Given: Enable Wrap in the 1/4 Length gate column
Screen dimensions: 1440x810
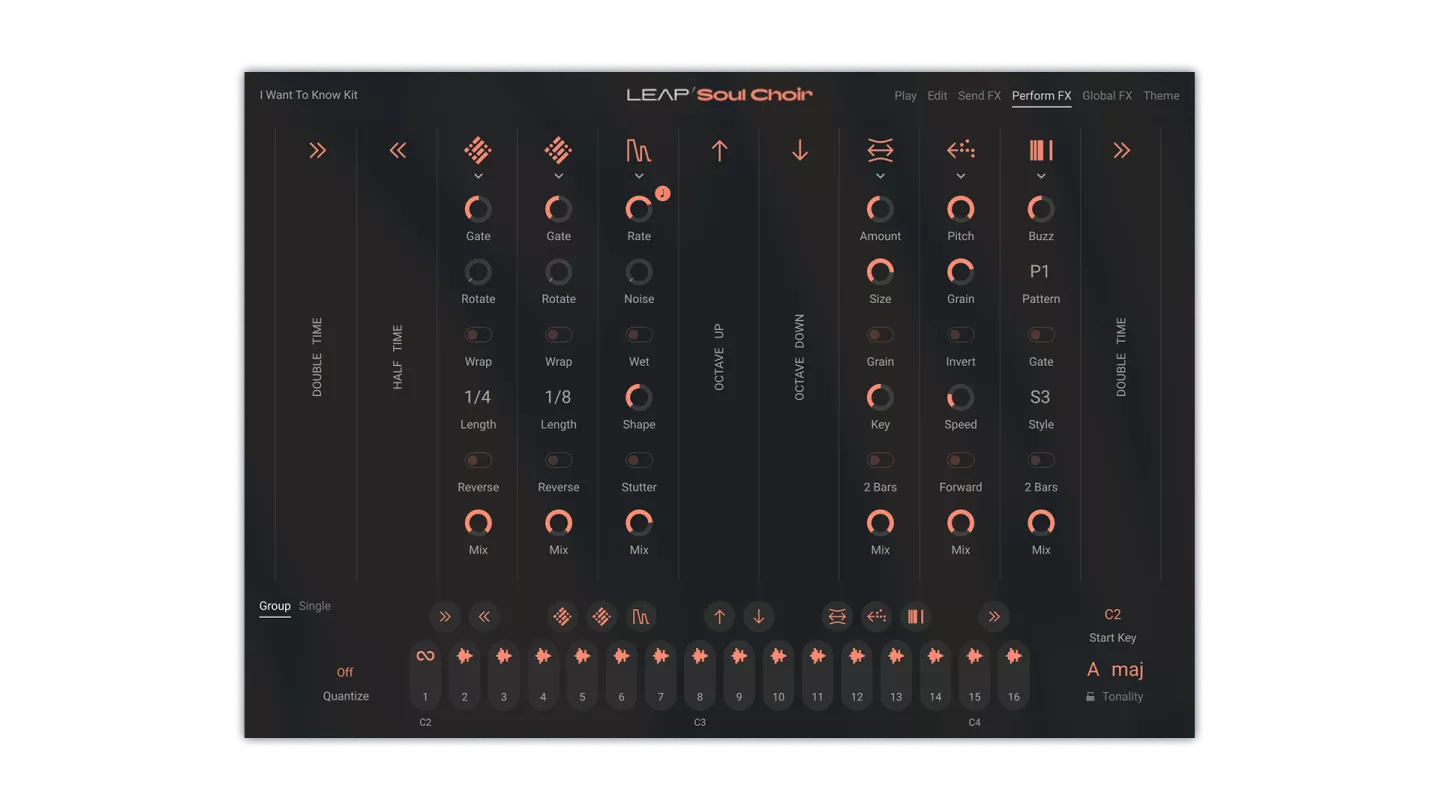Looking at the screenshot, I should pos(478,335).
